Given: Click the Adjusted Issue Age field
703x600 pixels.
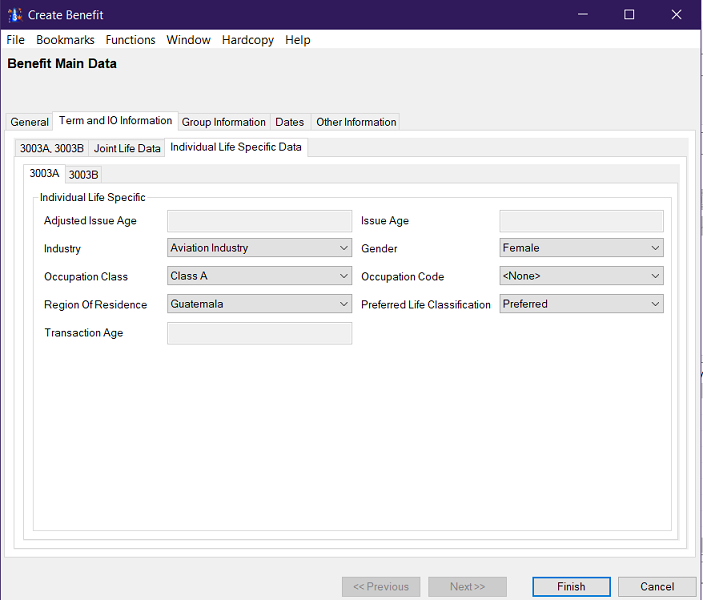Looking at the screenshot, I should [259, 221].
